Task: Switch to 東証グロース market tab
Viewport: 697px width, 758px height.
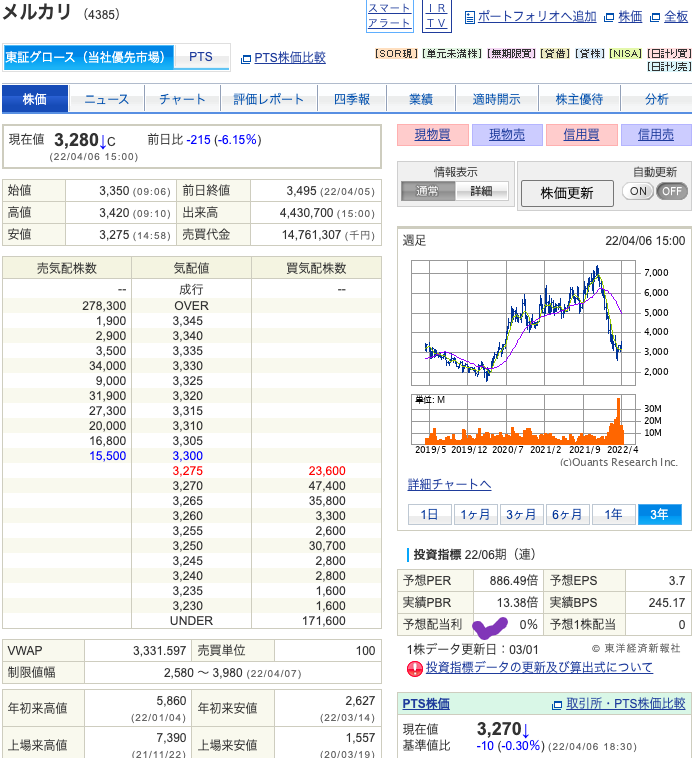Action: click(x=88, y=57)
